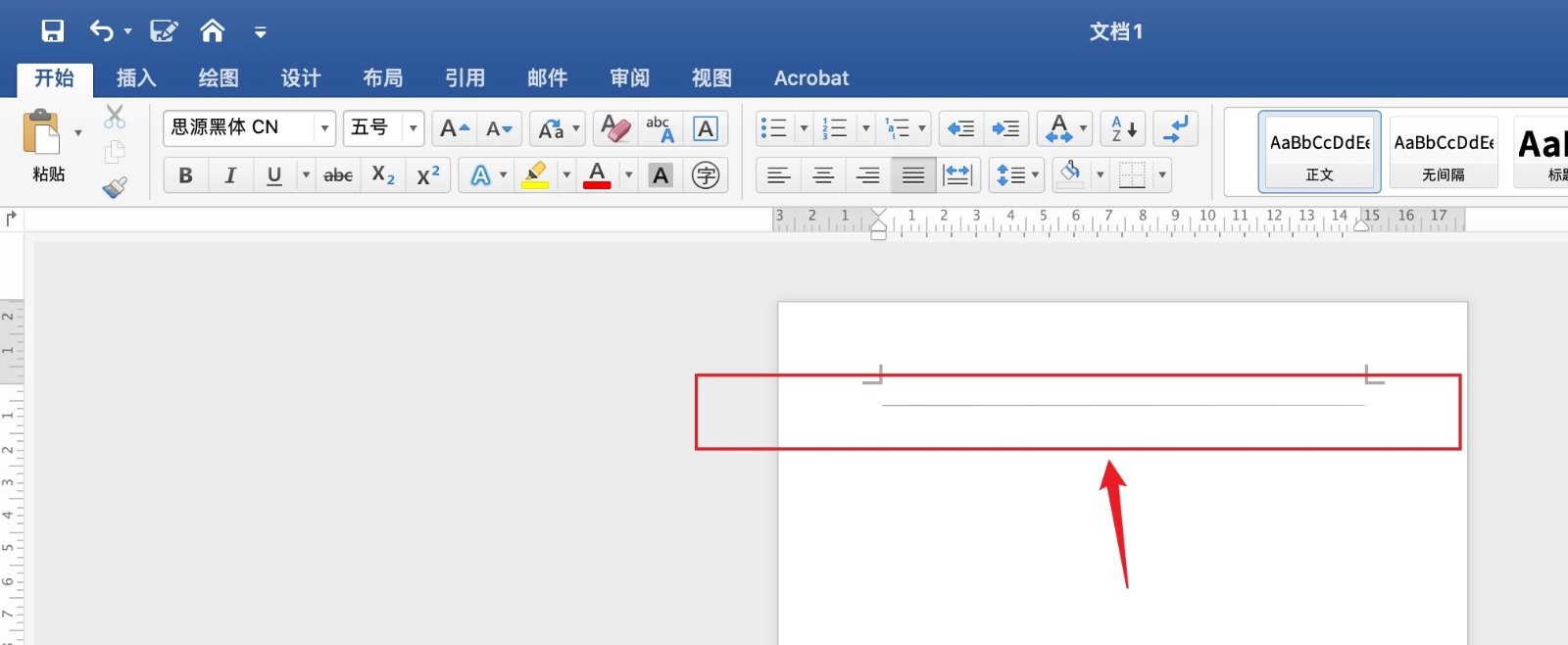
Task: Toggle Italic formatting
Action: (x=230, y=175)
